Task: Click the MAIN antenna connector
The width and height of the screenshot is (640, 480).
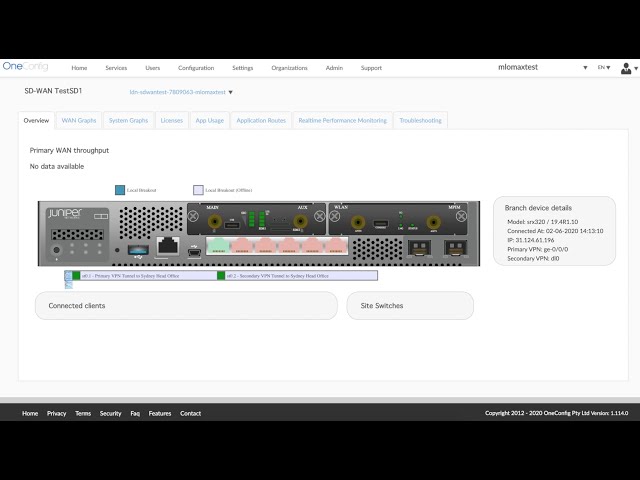Action: click(x=215, y=222)
